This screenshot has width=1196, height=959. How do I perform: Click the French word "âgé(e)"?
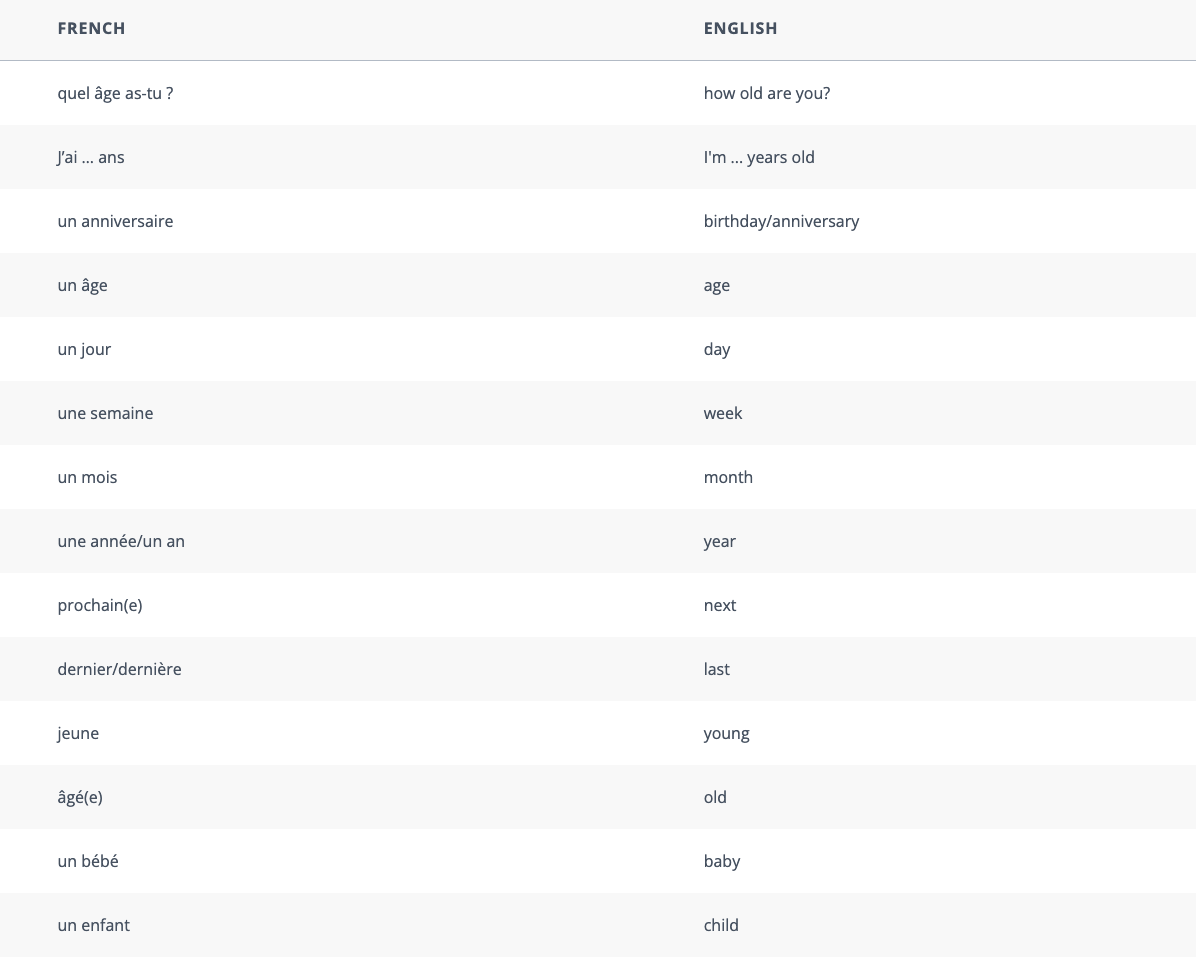click(80, 797)
